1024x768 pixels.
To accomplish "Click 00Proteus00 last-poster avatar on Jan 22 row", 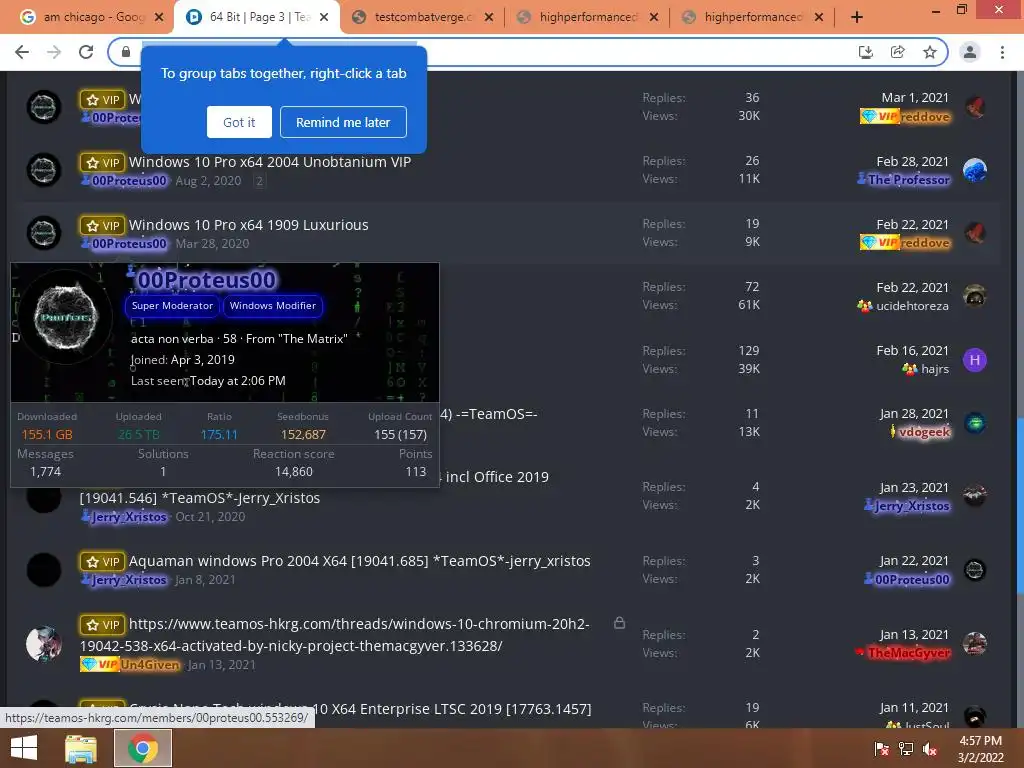I will 974,570.
